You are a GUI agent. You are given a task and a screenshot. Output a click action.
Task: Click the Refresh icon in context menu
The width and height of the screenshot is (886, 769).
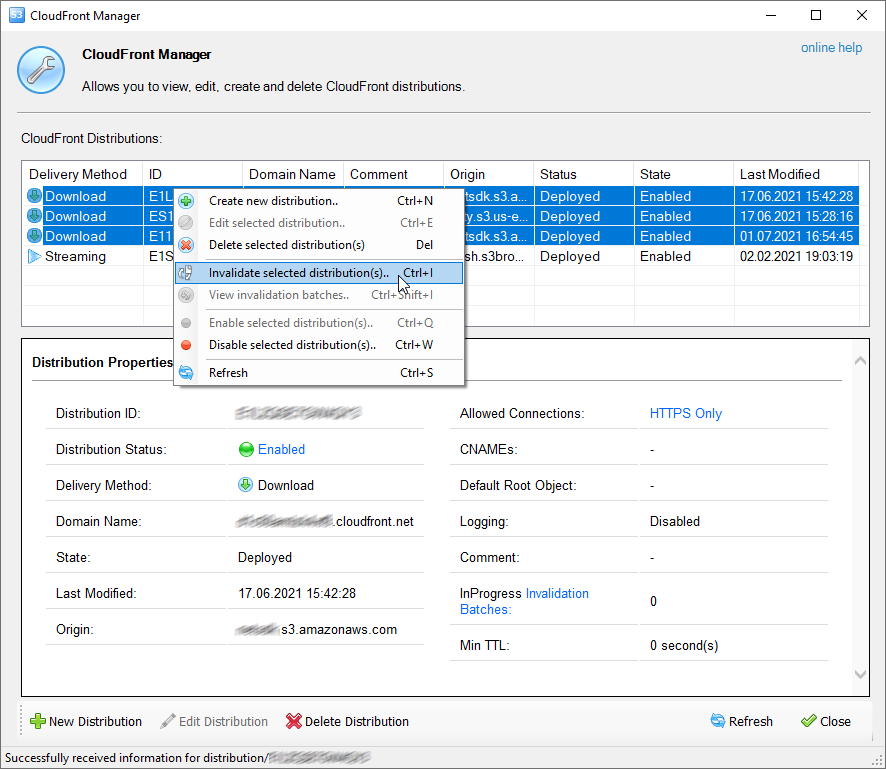tap(186, 372)
